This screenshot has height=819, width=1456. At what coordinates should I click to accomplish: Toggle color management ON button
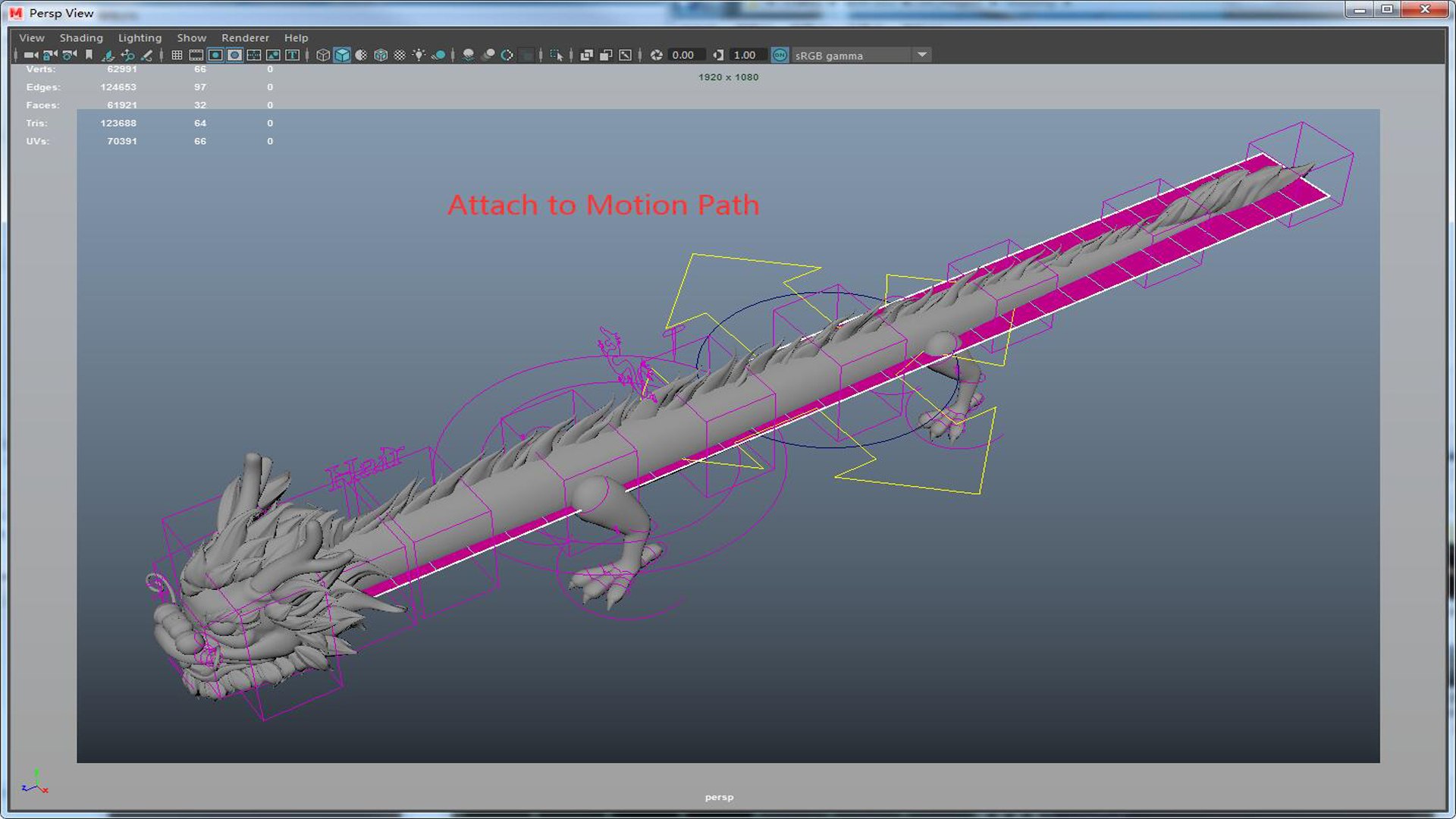(x=779, y=55)
